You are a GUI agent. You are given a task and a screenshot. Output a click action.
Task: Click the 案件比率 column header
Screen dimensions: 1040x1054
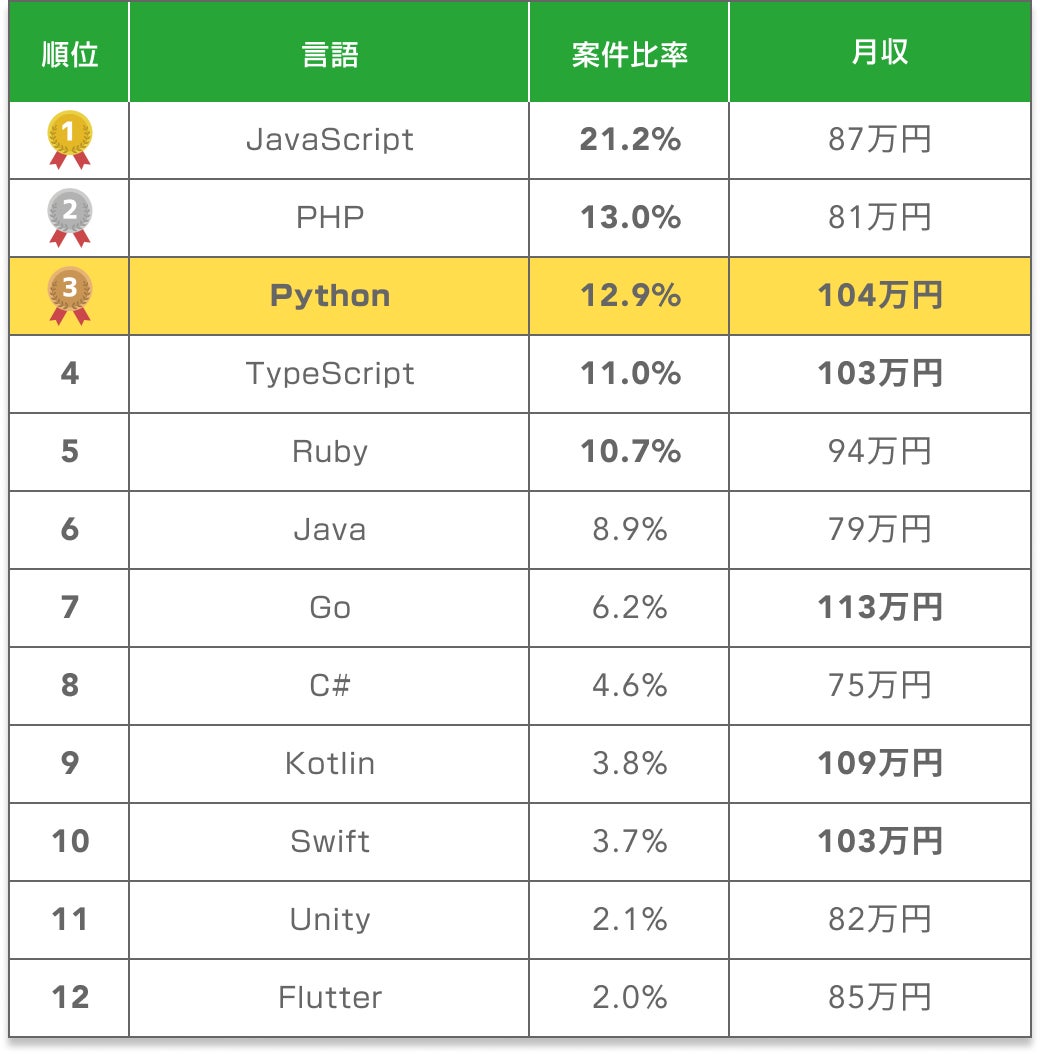point(629,53)
